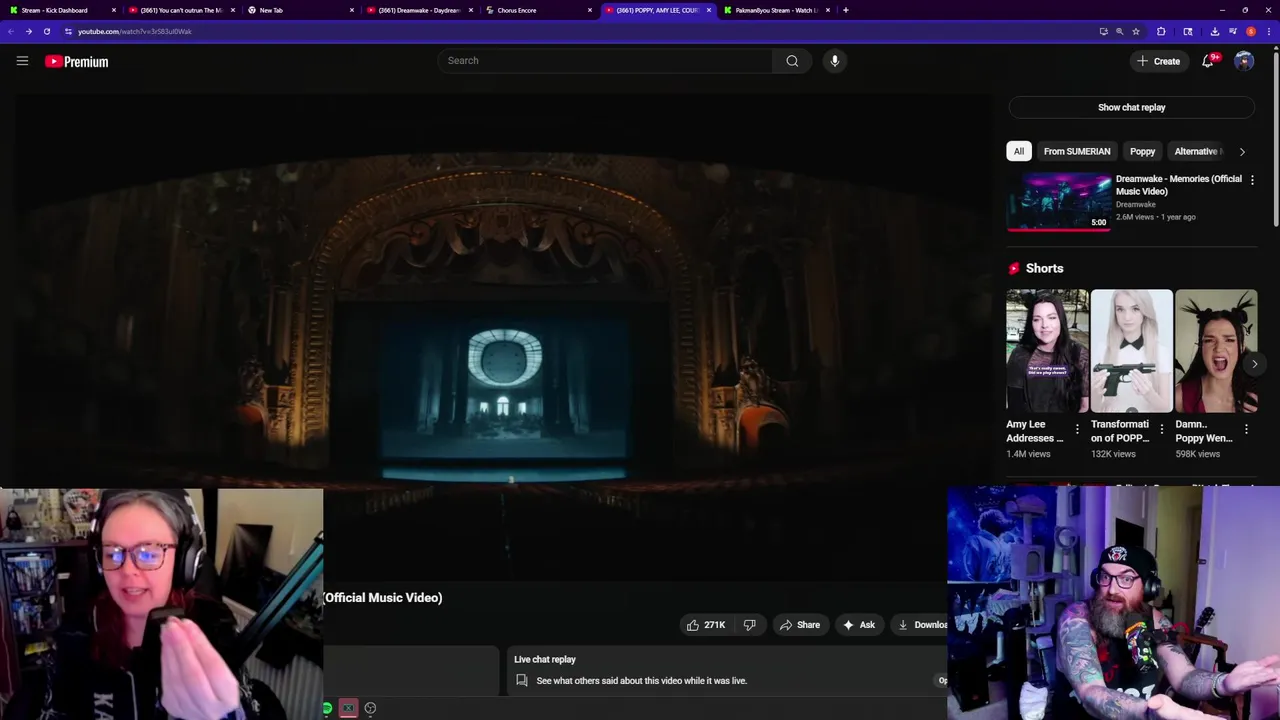The width and height of the screenshot is (1280, 720).
Task: Open the notifications bell
Action: 1208,61
